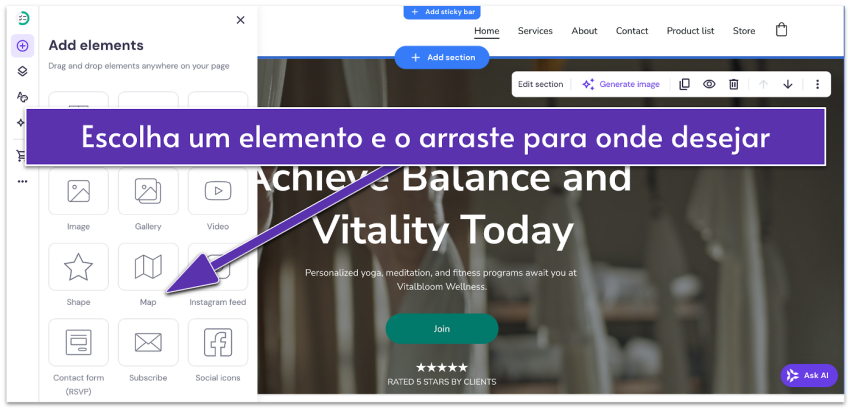Screen dimensions: 850x409
Task: Select the Shape star element
Action: pyautogui.click(x=78, y=266)
